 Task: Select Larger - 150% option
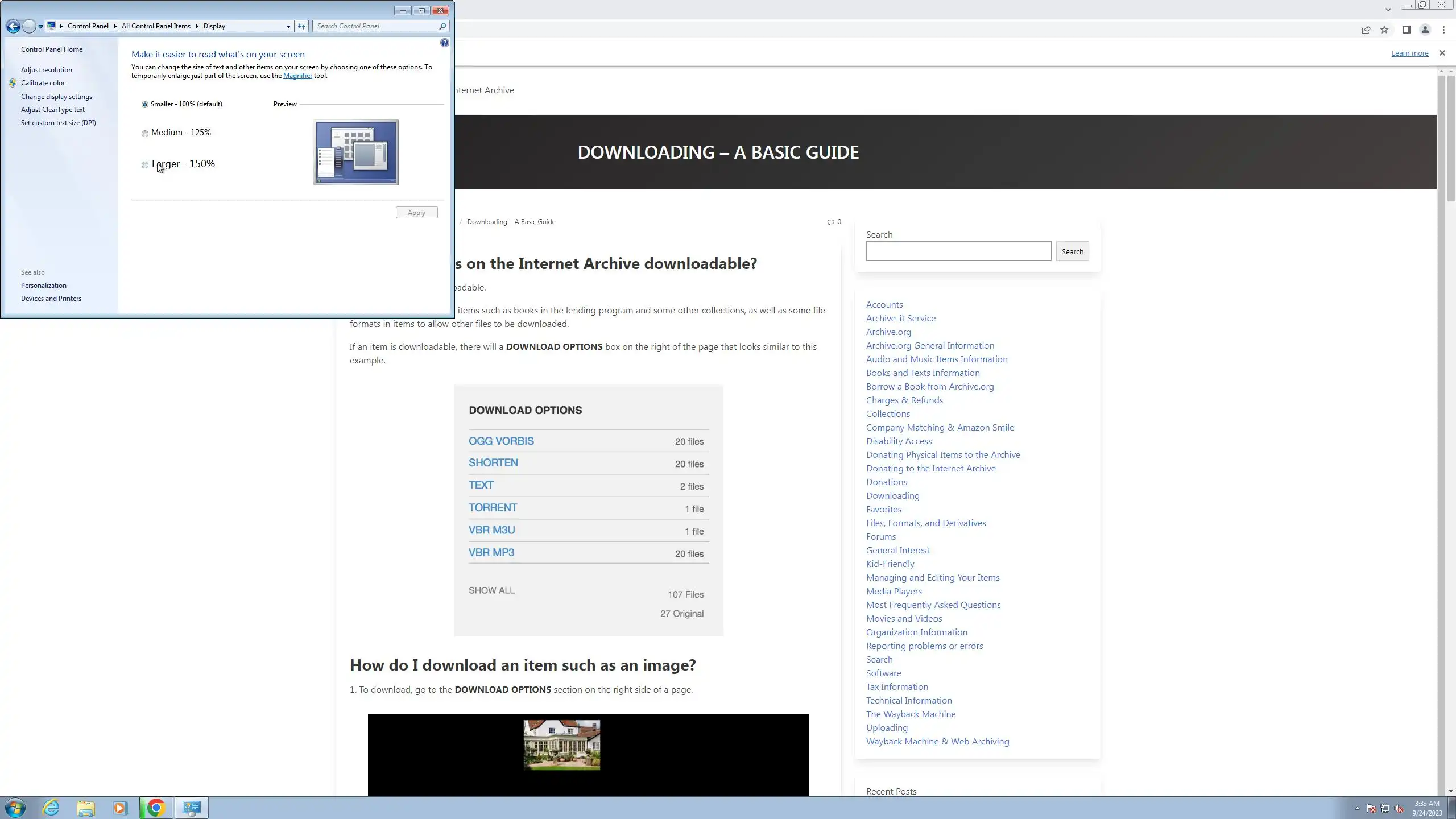pos(145,165)
